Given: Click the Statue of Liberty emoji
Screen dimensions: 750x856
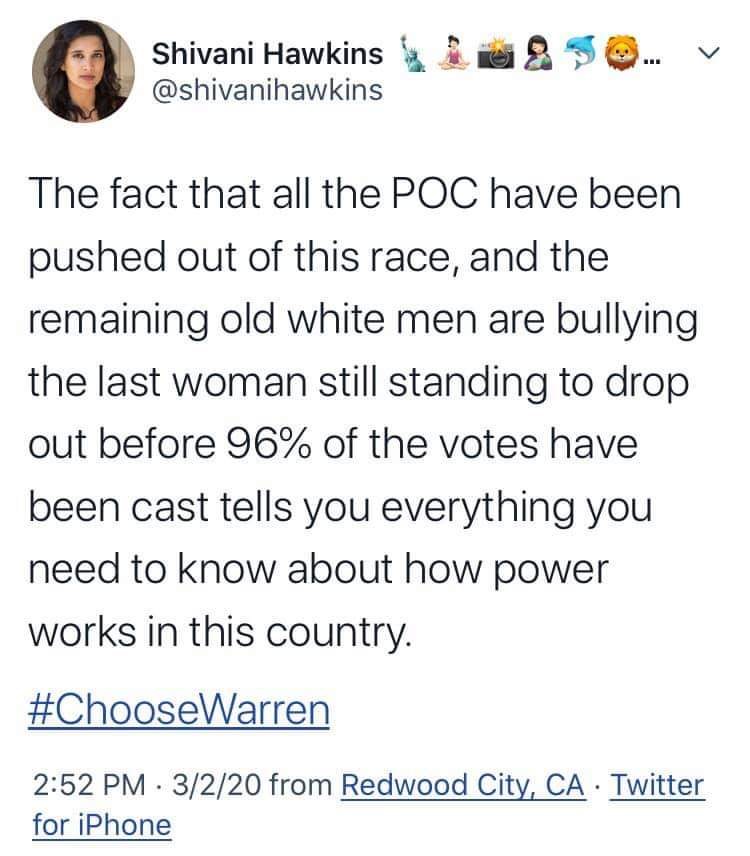Looking at the screenshot, I should click(x=414, y=54).
